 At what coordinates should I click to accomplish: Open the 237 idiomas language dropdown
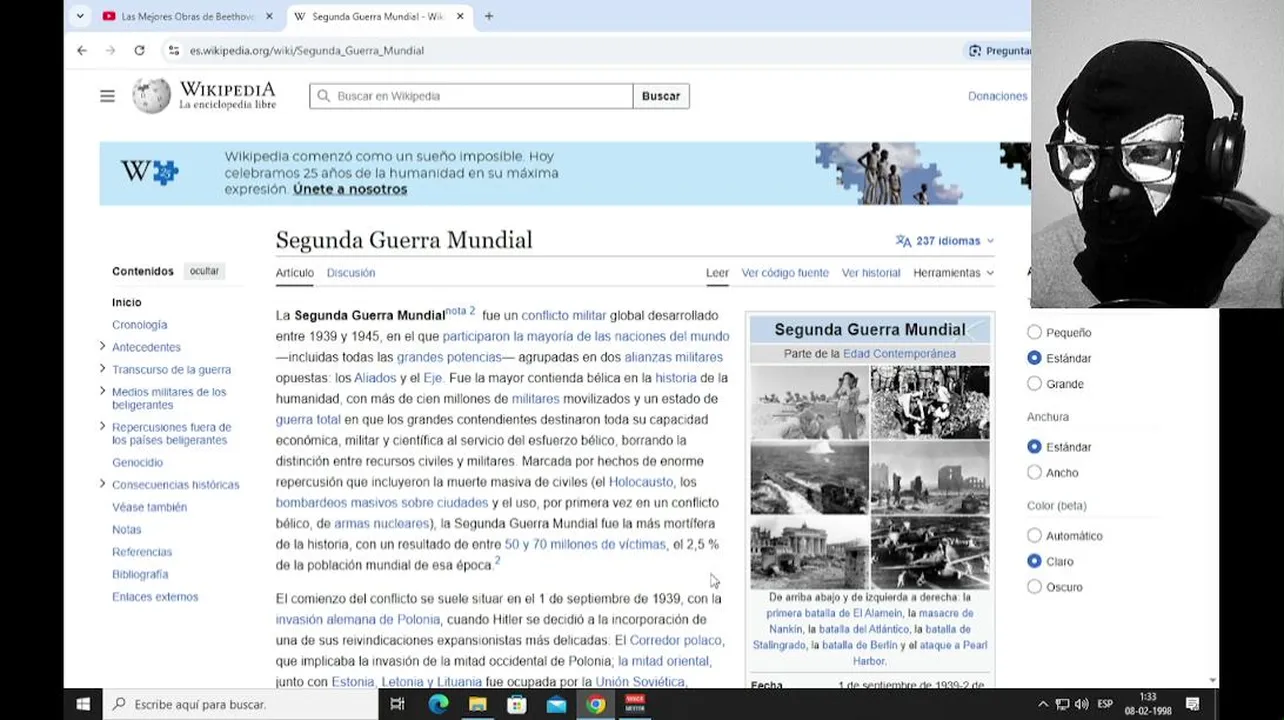point(945,241)
